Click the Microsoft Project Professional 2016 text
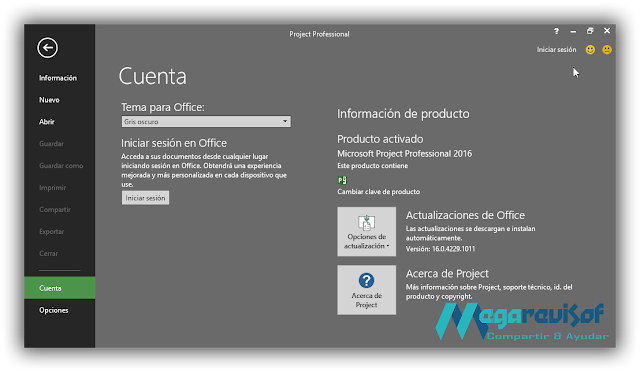Viewport: 640px width, 372px height. click(404, 154)
